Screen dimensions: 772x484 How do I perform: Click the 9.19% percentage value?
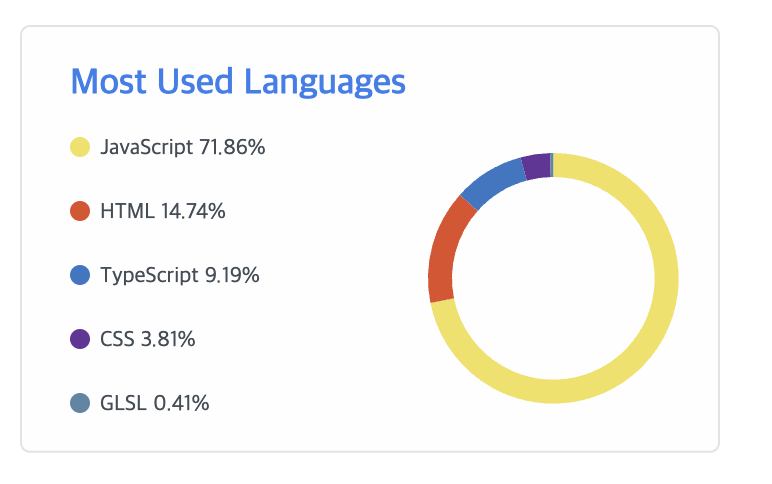click(x=232, y=275)
